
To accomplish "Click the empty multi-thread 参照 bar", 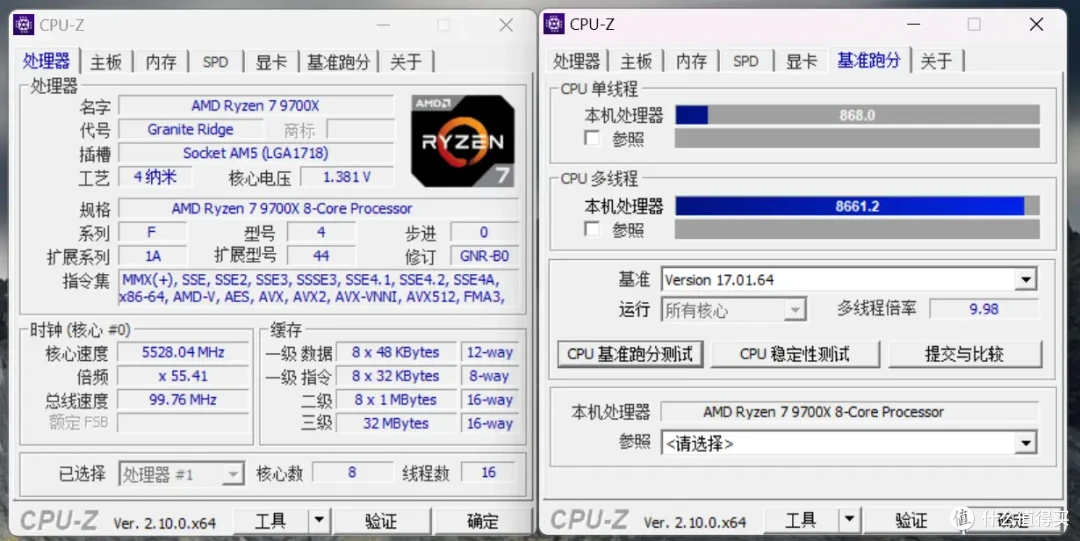I will pos(857,229).
